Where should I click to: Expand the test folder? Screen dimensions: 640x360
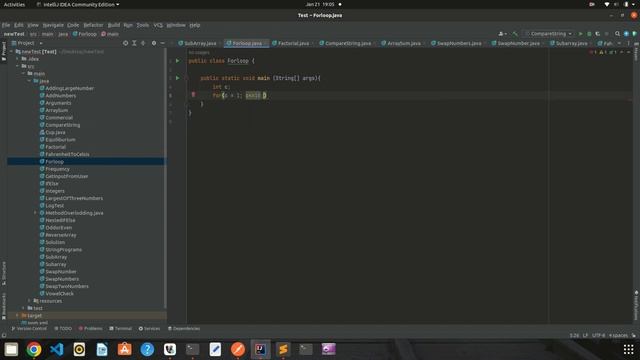[x=23, y=308]
